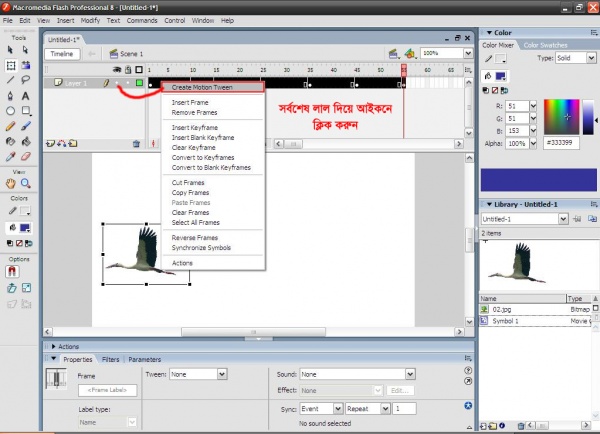Choose Create Motion Tween from context menu
This screenshot has height=434, width=600.
pos(213,87)
